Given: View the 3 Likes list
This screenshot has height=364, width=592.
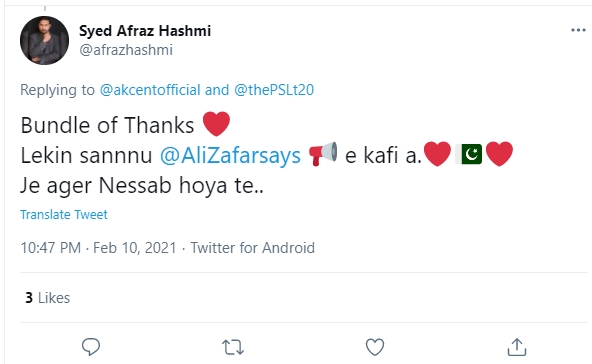Looking at the screenshot, I should click(48, 298).
